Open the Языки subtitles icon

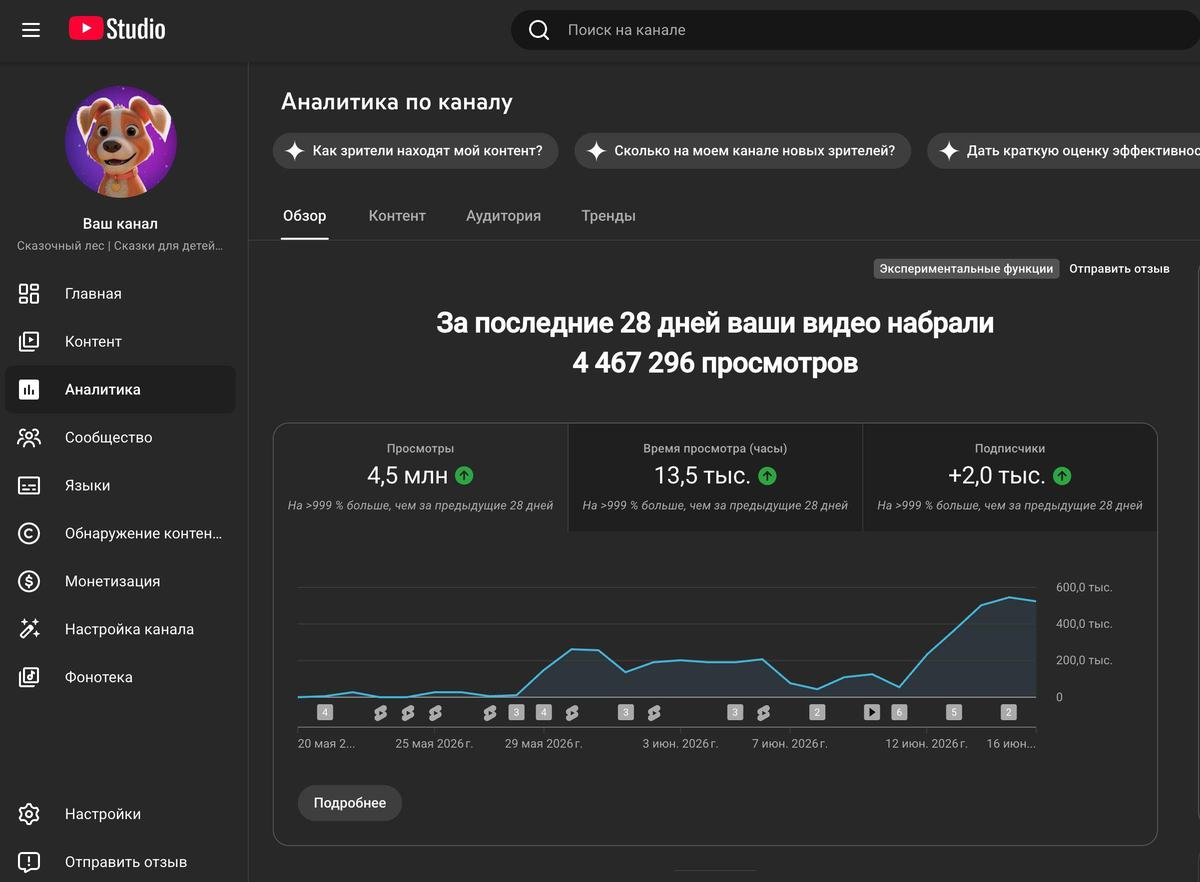point(29,485)
